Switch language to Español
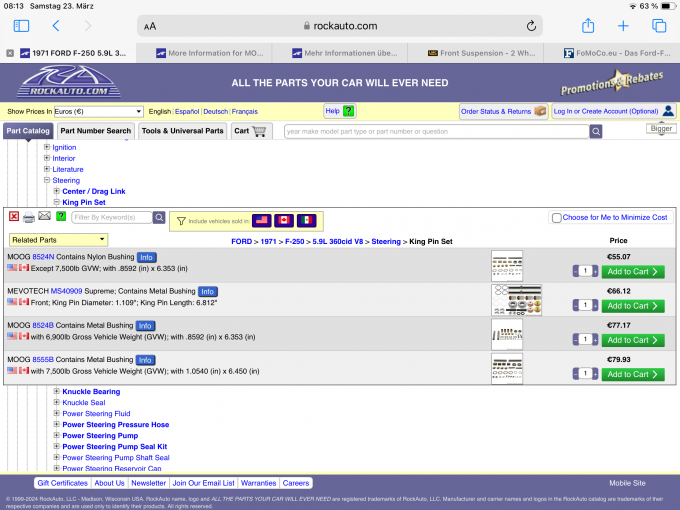This screenshot has height=510, width=680. [x=187, y=111]
